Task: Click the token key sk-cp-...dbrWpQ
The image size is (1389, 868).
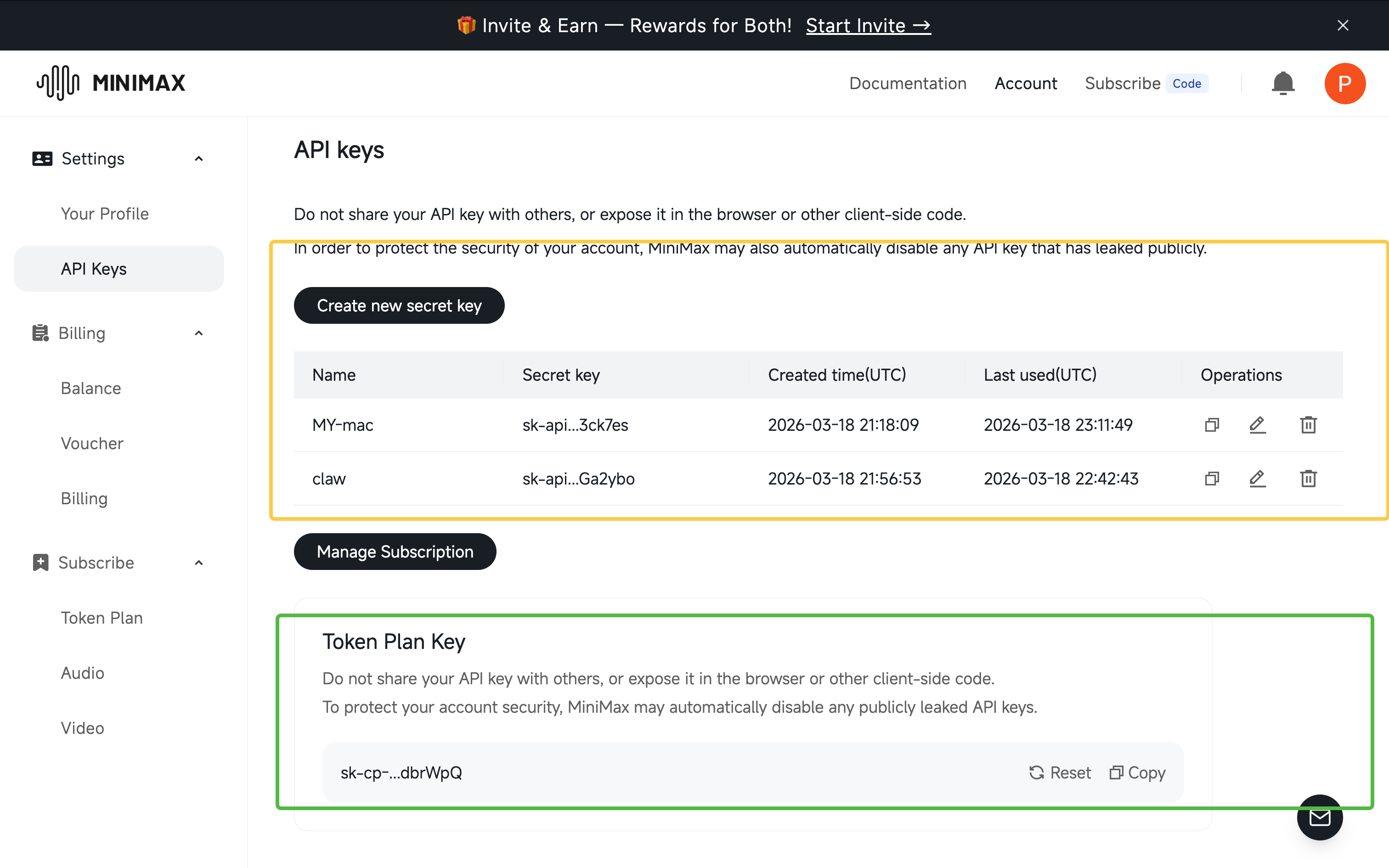Action: 401,772
